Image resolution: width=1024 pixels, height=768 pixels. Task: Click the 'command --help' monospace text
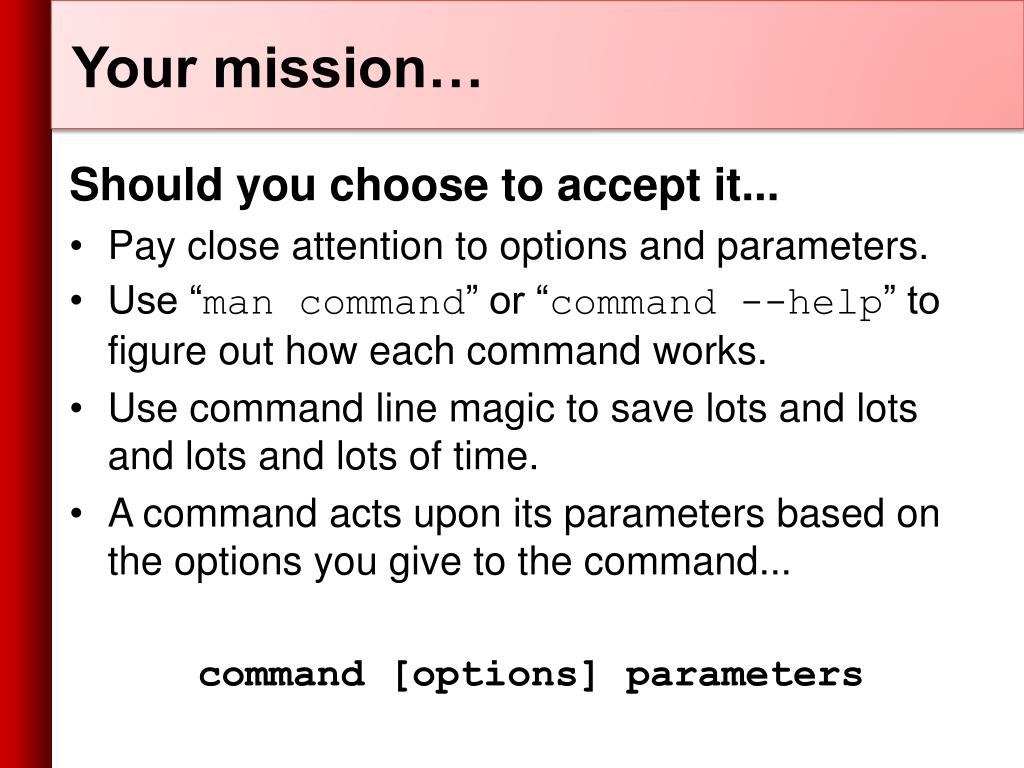point(716,304)
